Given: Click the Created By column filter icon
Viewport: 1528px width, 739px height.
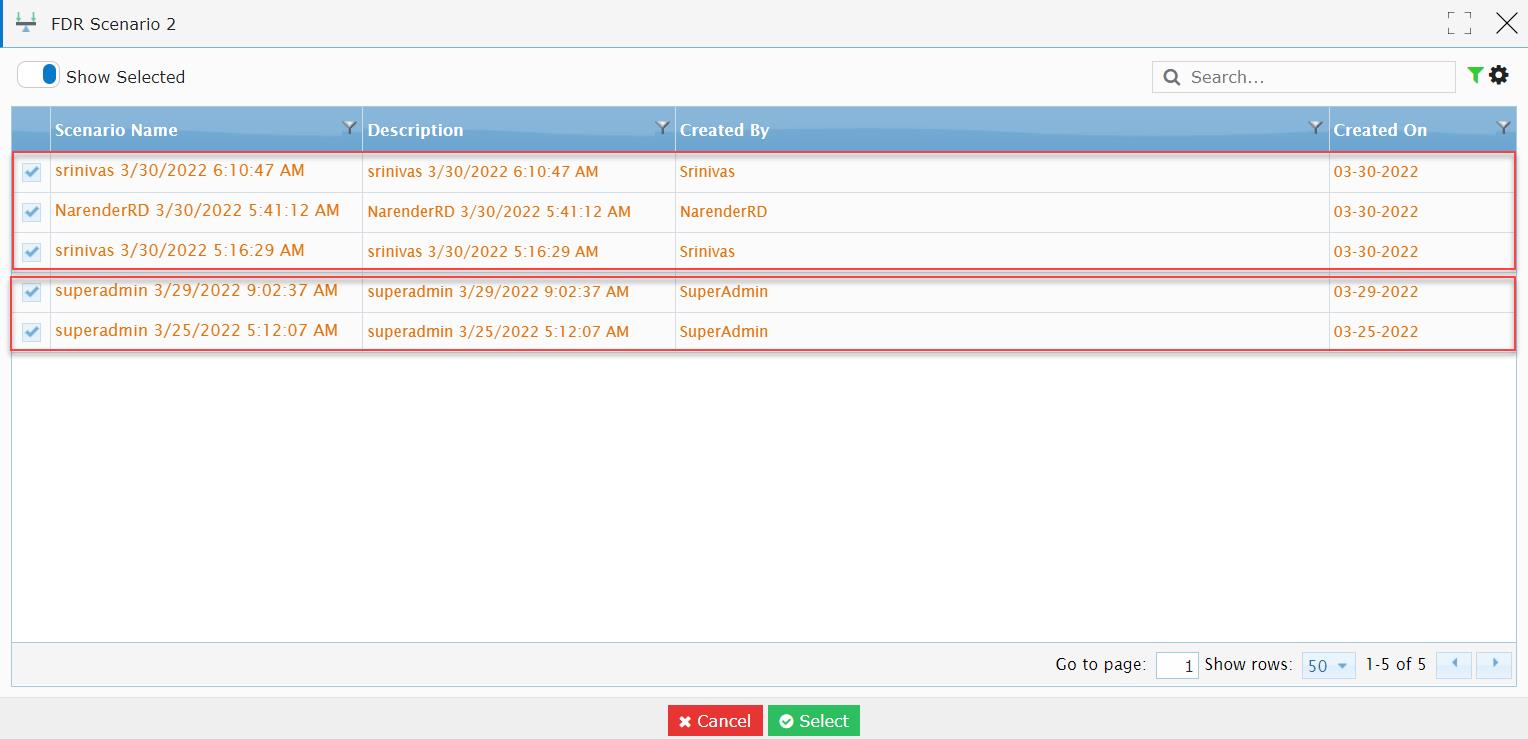Looking at the screenshot, I should pyautogui.click(x=1316, y=127).
